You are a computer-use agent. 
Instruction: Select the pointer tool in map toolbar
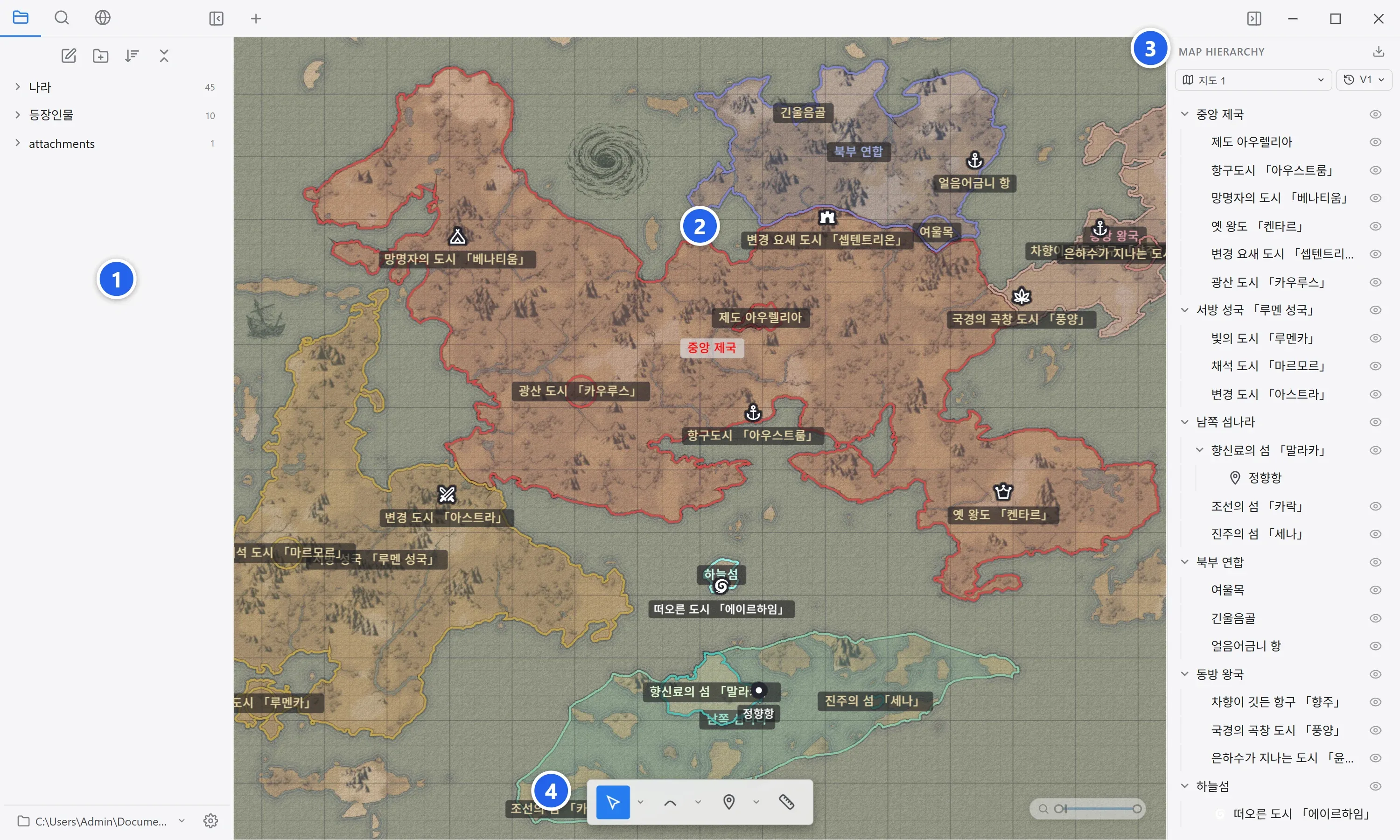coord(613,802)
